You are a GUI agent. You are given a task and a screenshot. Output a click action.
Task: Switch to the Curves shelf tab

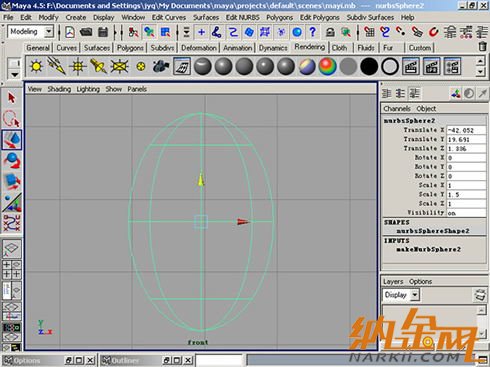click(66, 48)
